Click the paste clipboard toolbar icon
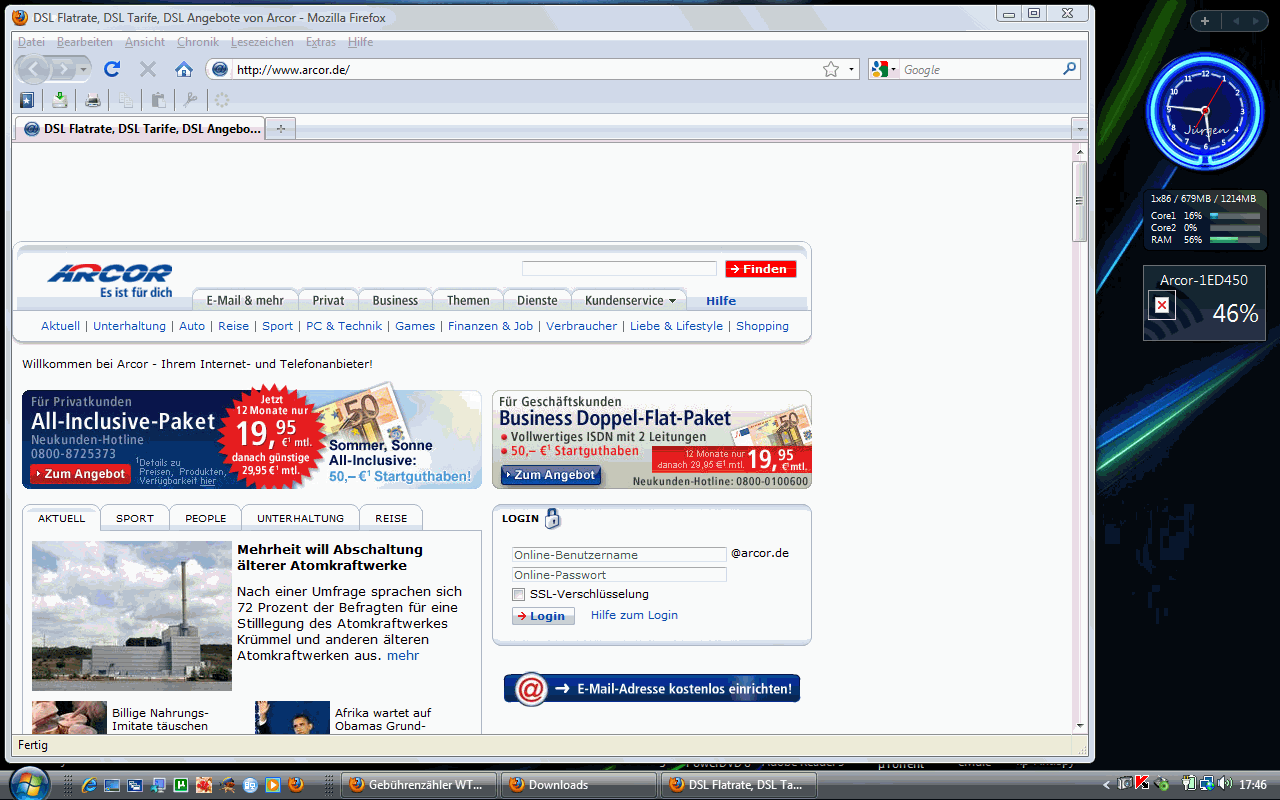This screenshot has height=800, width=1280. pos(158,99)
